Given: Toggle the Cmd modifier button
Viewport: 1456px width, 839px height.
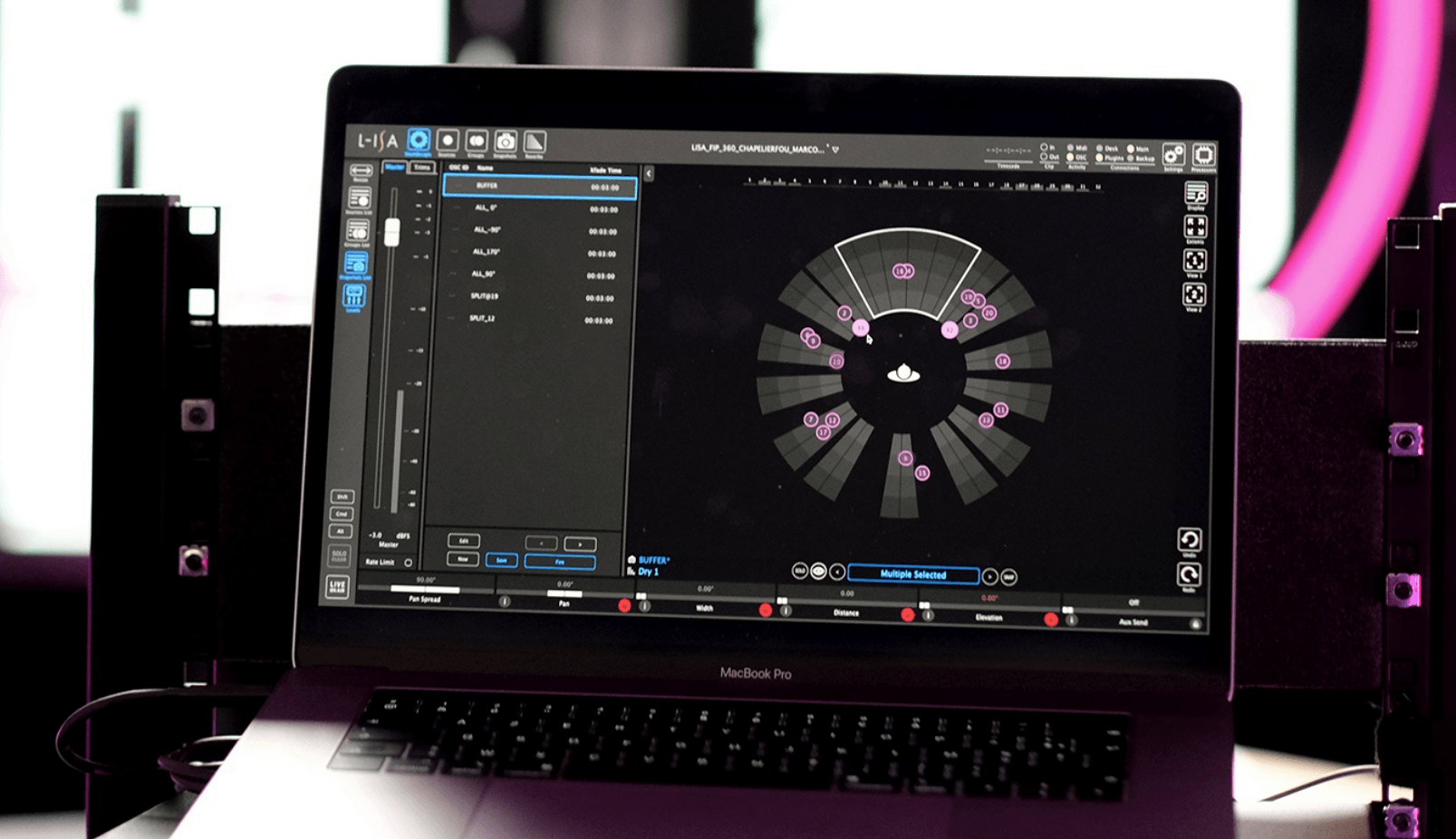Looking at the screenshot, I should 342,514.
